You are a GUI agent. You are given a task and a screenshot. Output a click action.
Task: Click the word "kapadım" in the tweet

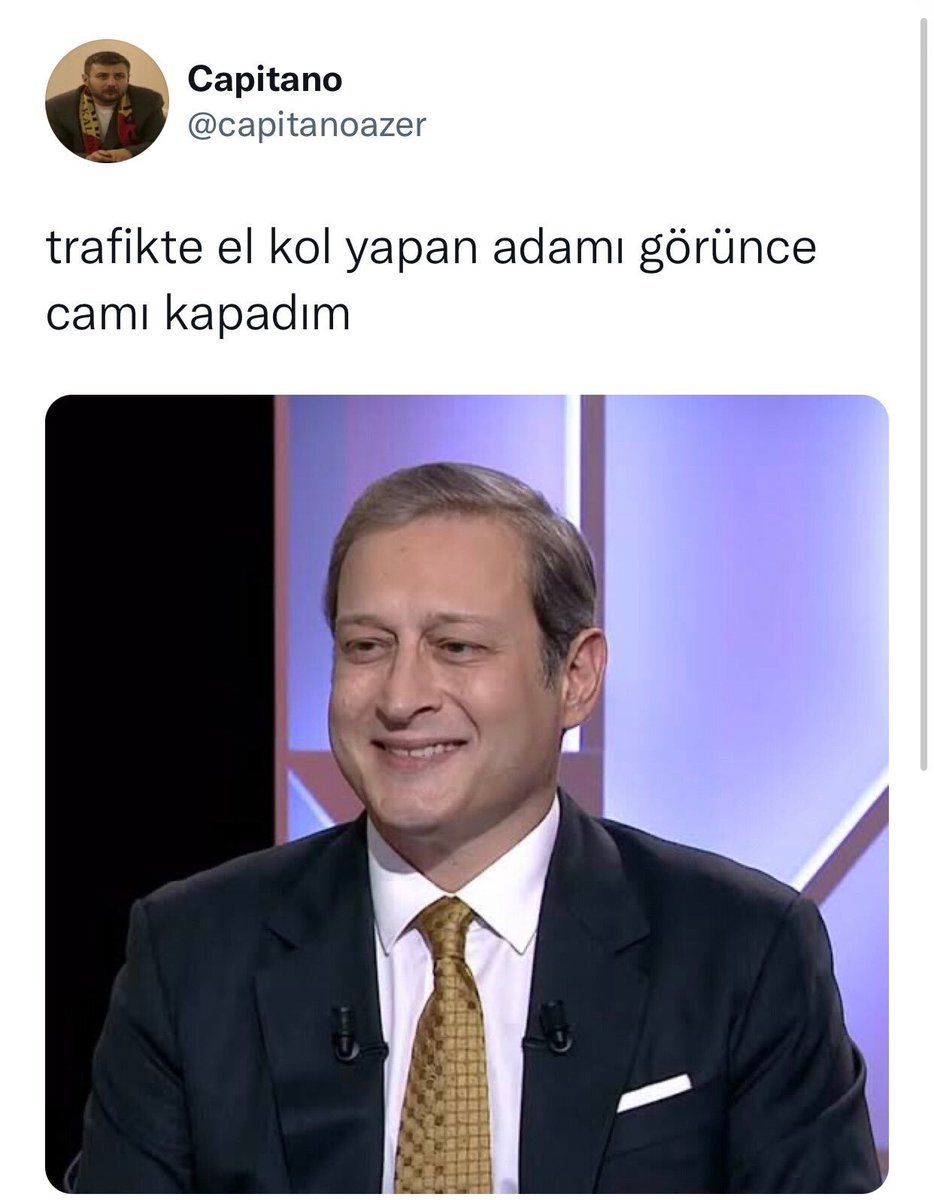point(257,316)
